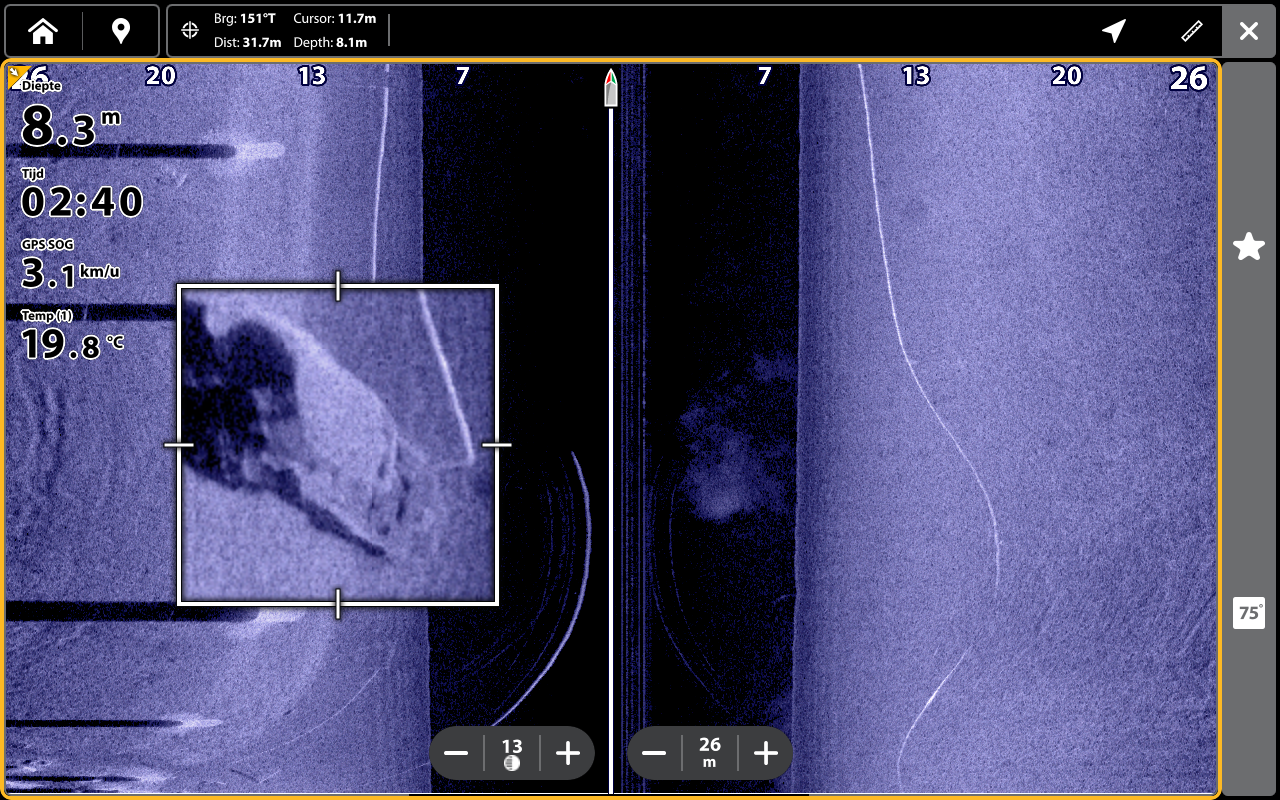Open the sensitivity 13 setting
The image size is (1280, 800).
pyautogui.click(x=512, y=753)
